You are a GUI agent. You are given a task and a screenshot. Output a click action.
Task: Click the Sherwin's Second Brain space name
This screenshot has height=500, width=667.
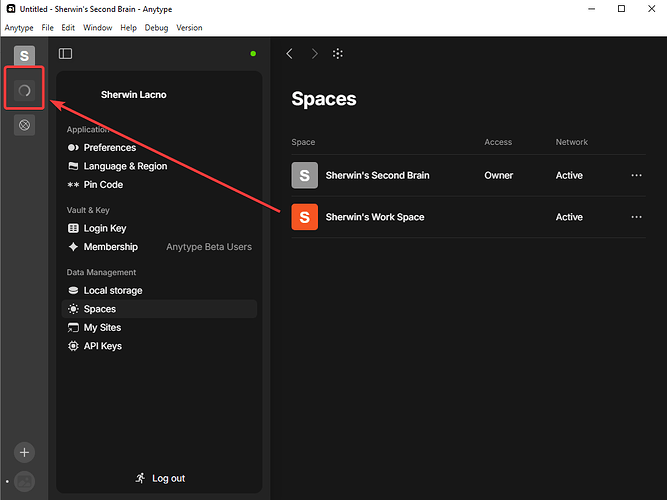tap(377, 175)
